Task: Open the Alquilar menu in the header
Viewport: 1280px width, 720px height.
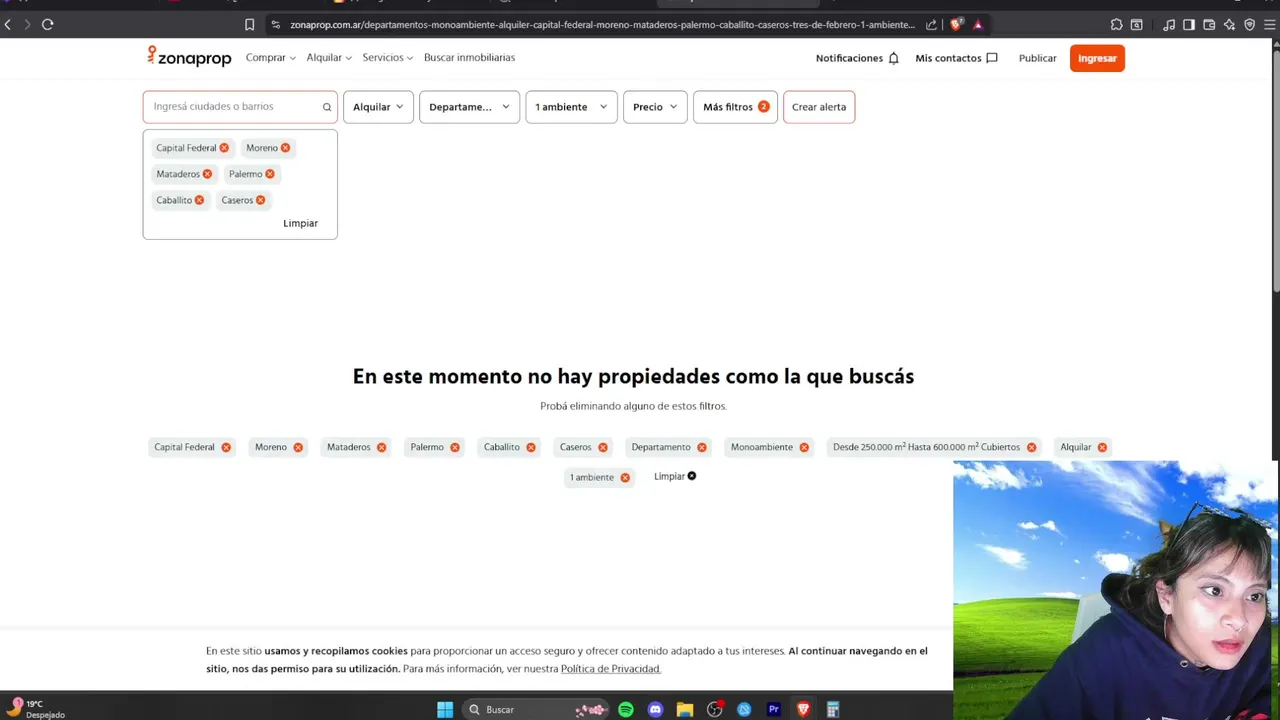Action: [329, 58]
